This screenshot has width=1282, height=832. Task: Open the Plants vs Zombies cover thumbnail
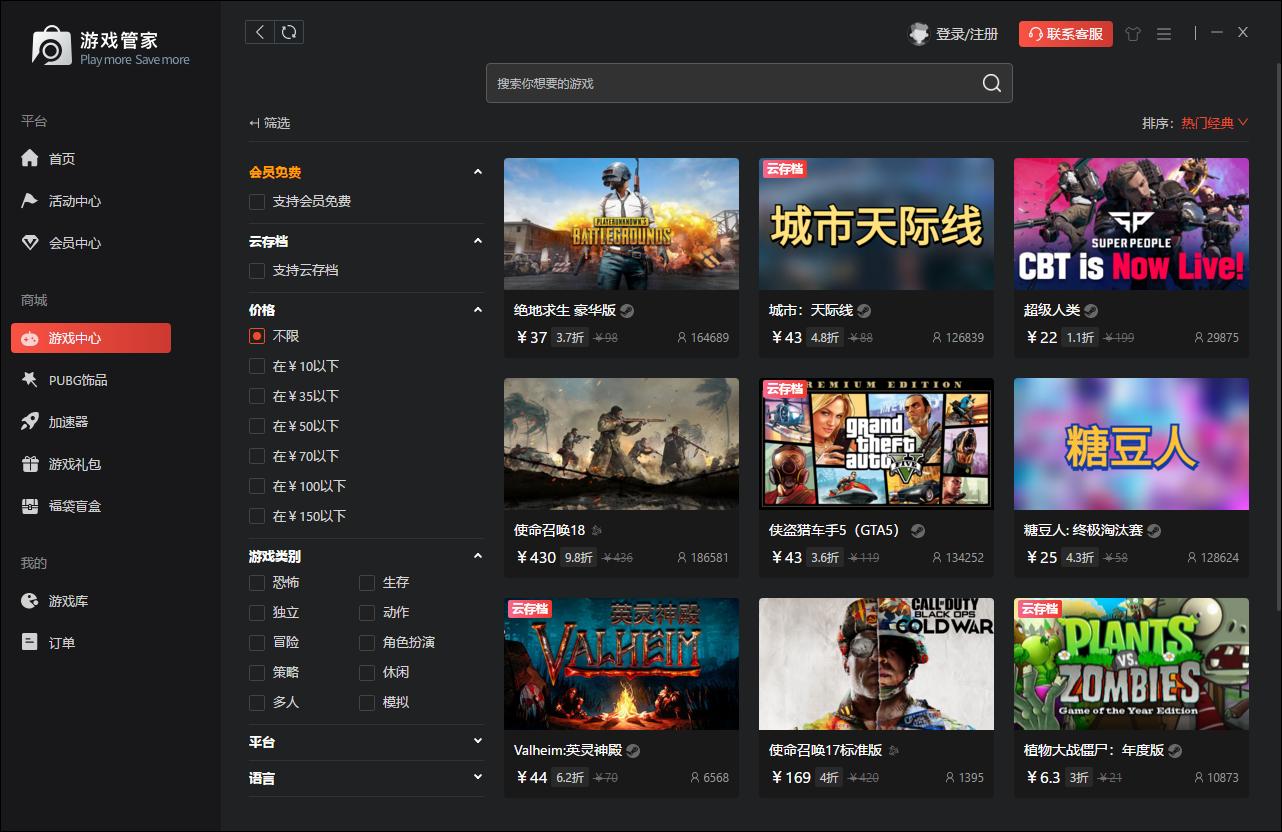click(1131, 664)
